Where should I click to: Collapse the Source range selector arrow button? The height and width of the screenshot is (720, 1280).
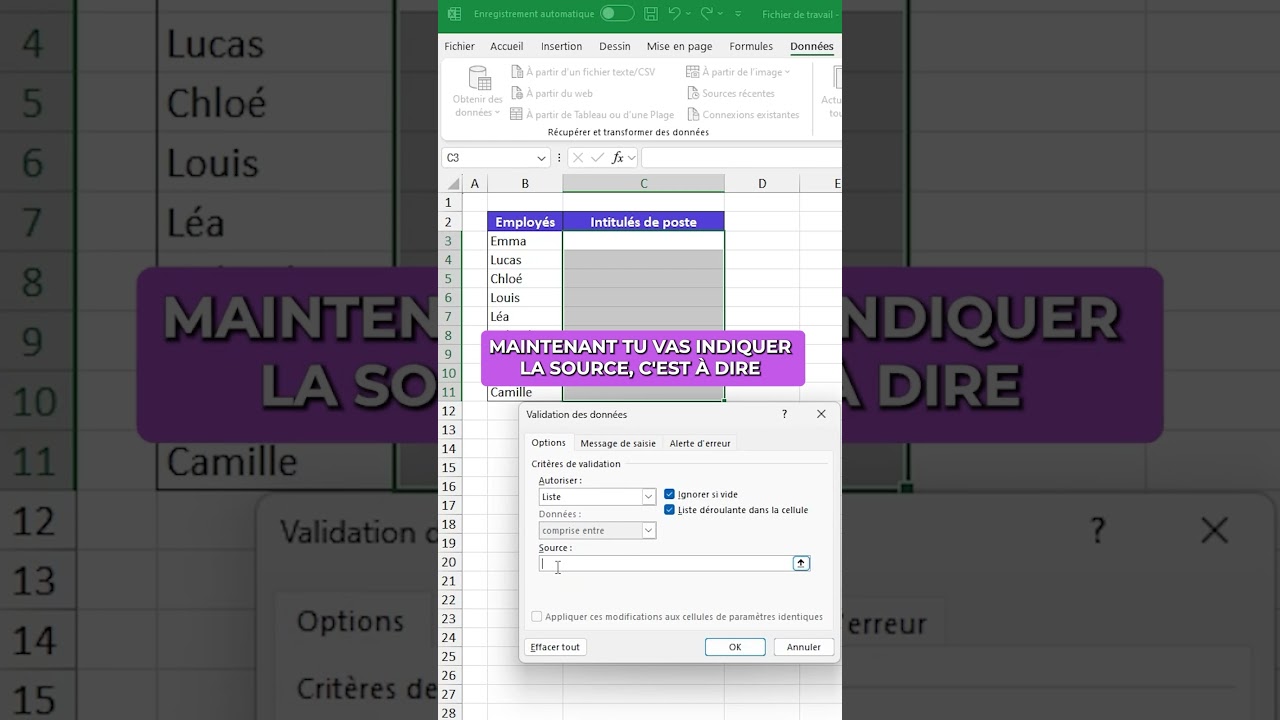pyautogui.click(x=801, y=564)
